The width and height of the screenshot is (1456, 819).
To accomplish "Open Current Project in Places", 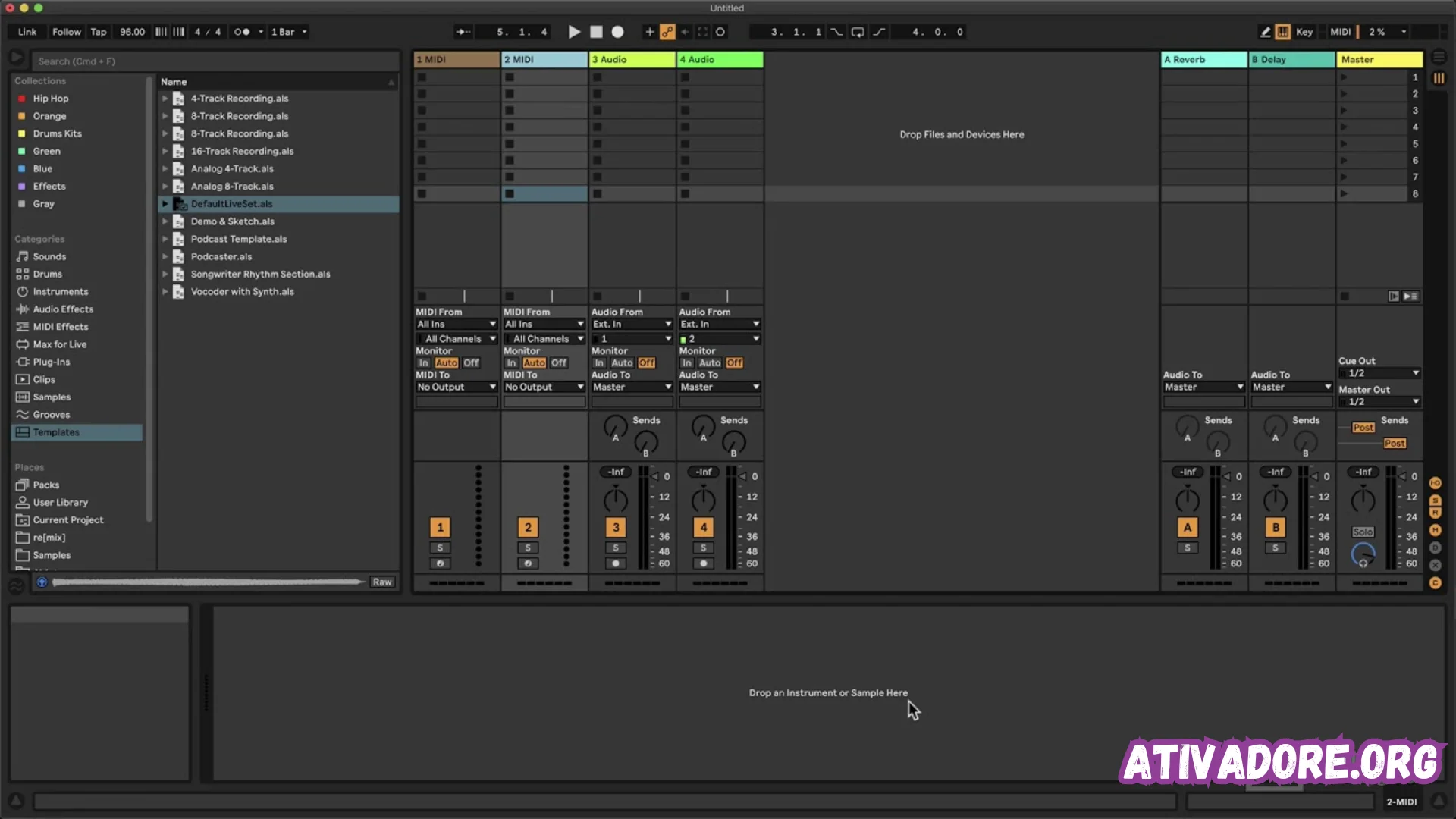I will coord(68,520).
